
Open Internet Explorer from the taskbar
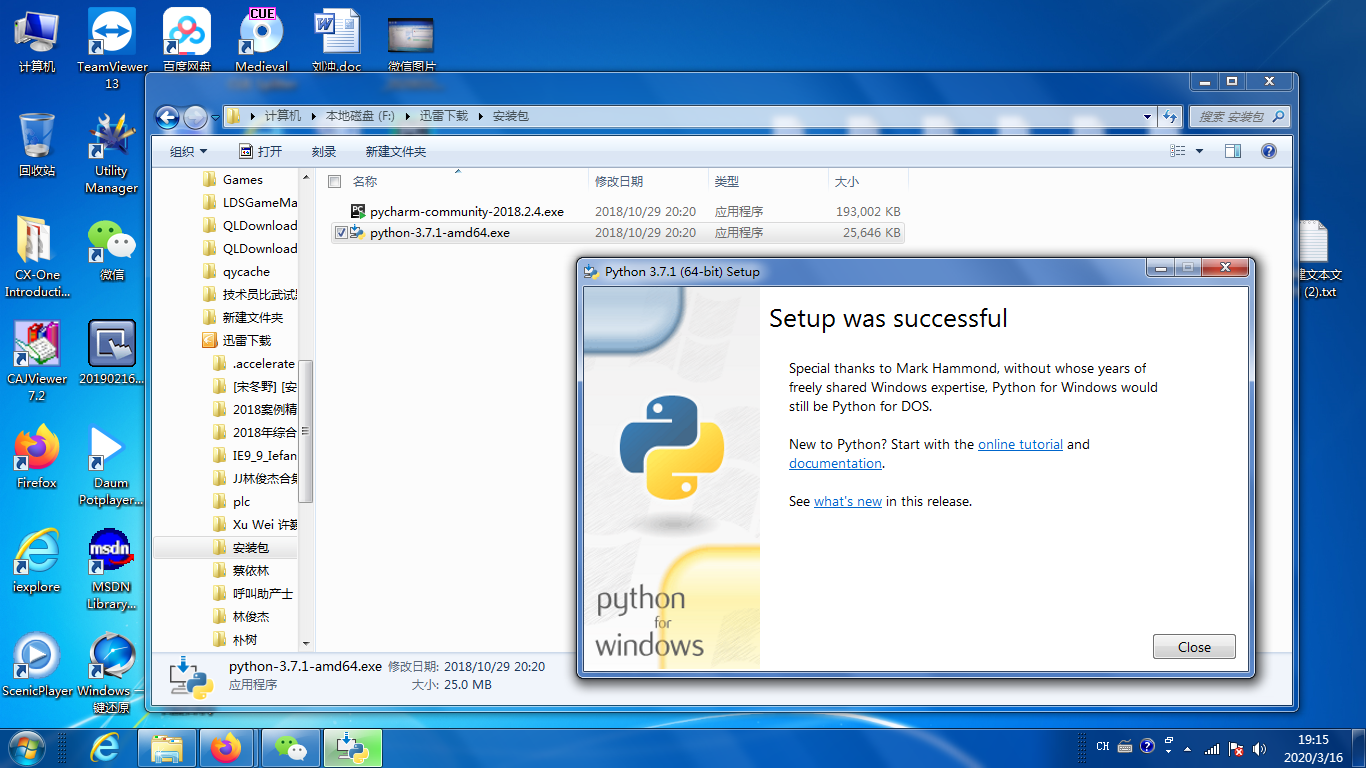point(105,748)
